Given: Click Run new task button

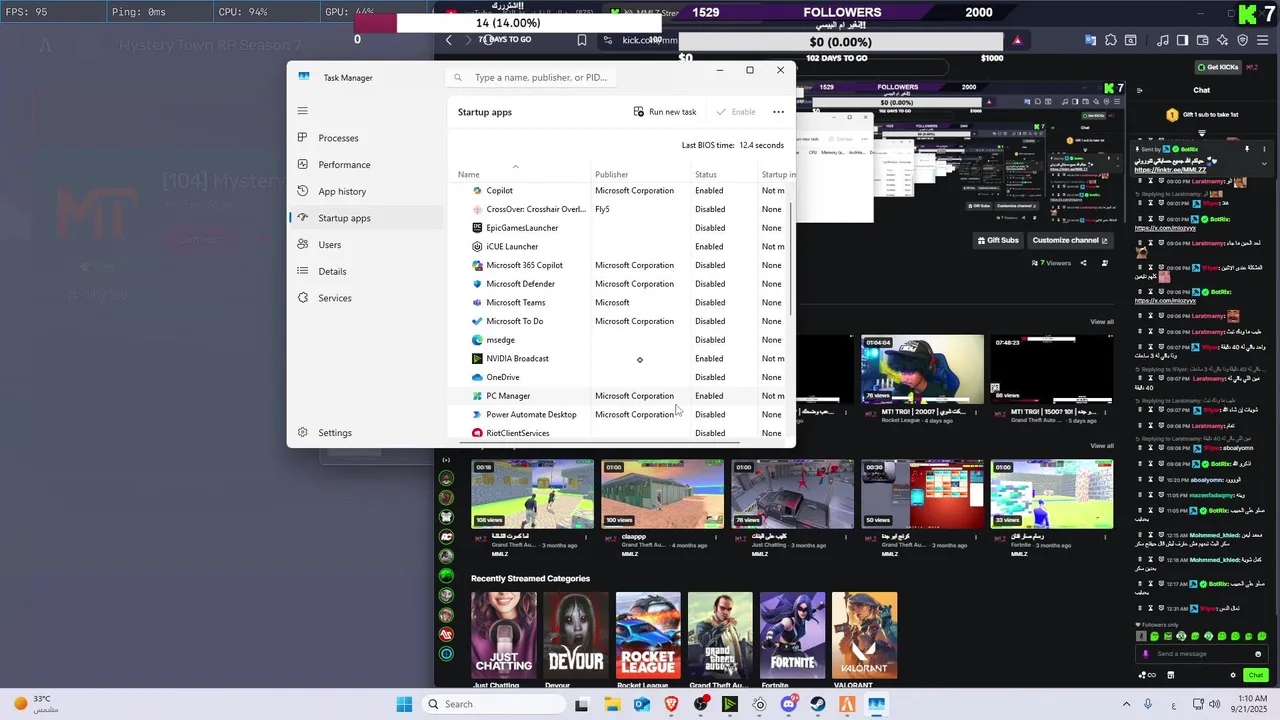Looking at the screenshot, I should point(665,112).
